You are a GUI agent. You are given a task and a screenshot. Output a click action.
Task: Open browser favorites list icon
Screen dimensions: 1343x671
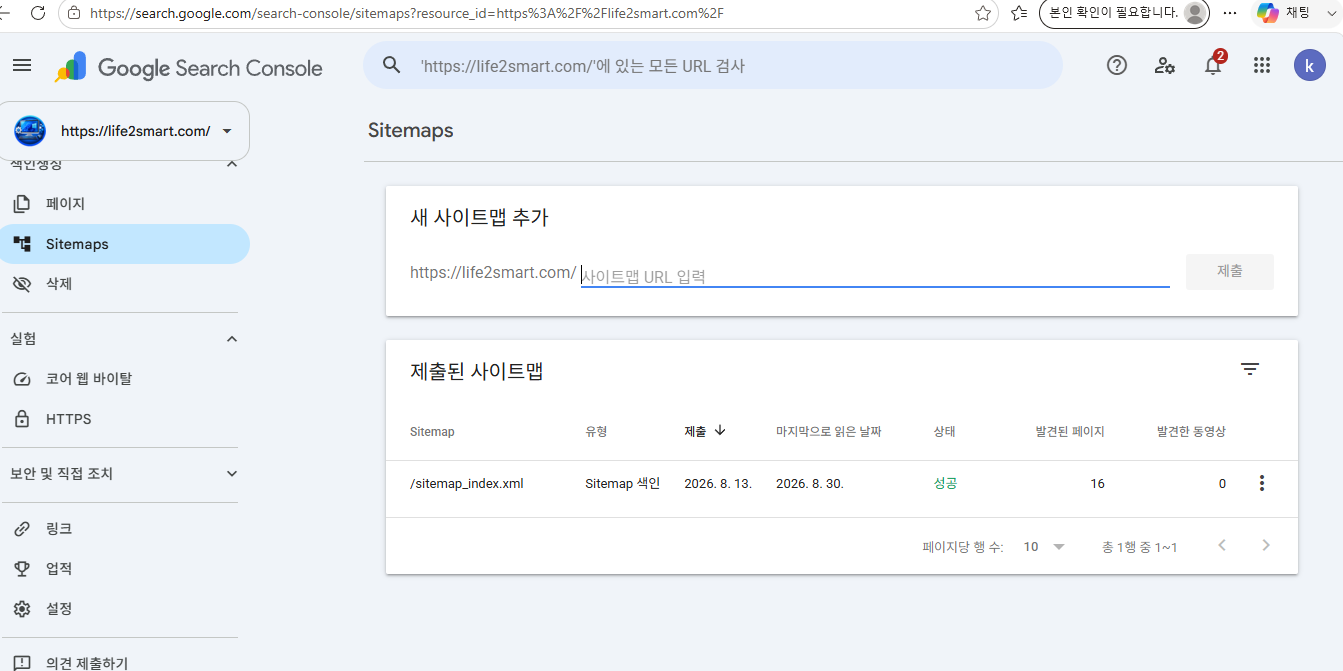pyautogui.click(x=1019, y=13)
